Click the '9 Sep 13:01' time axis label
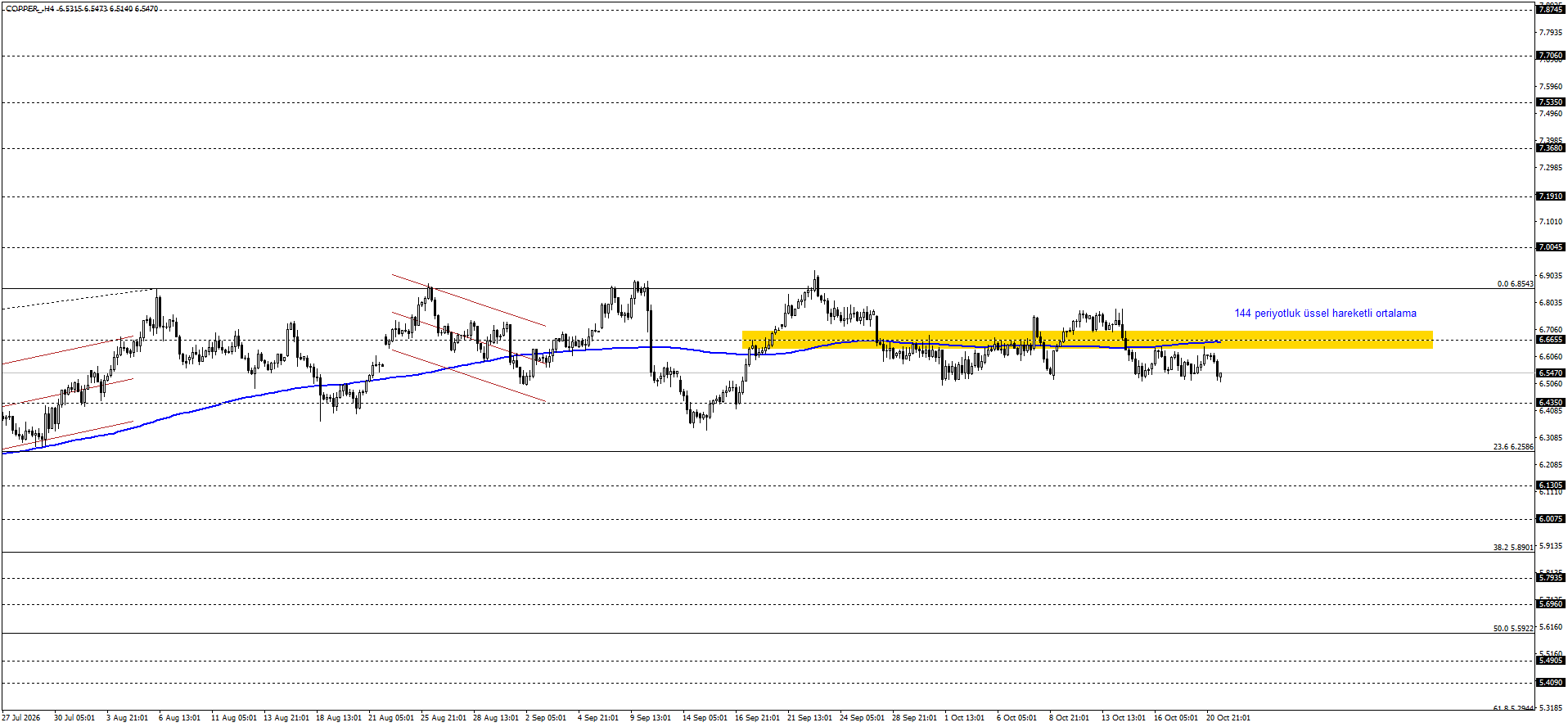Viewport: 1568px width, 727px height. click(x=651, y=718)
